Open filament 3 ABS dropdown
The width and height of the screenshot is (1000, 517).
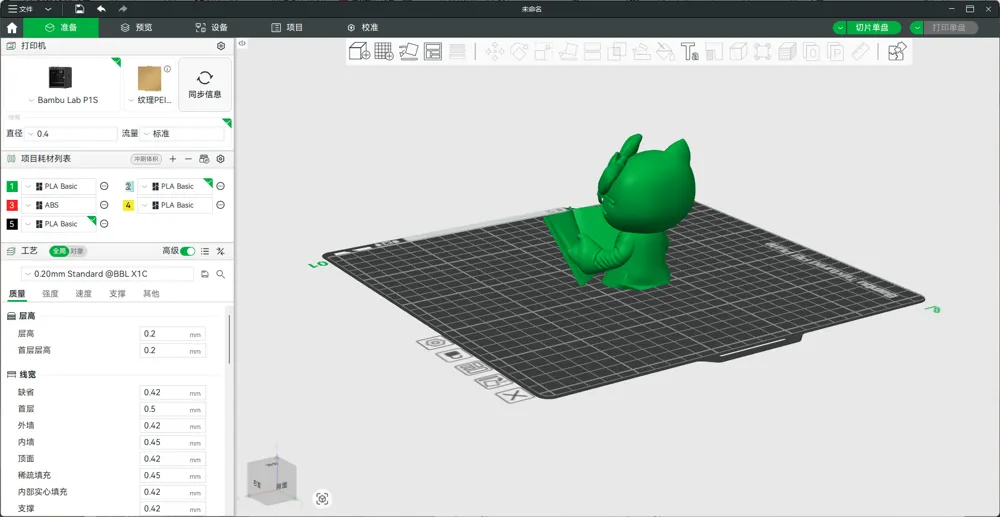(59, 205)
